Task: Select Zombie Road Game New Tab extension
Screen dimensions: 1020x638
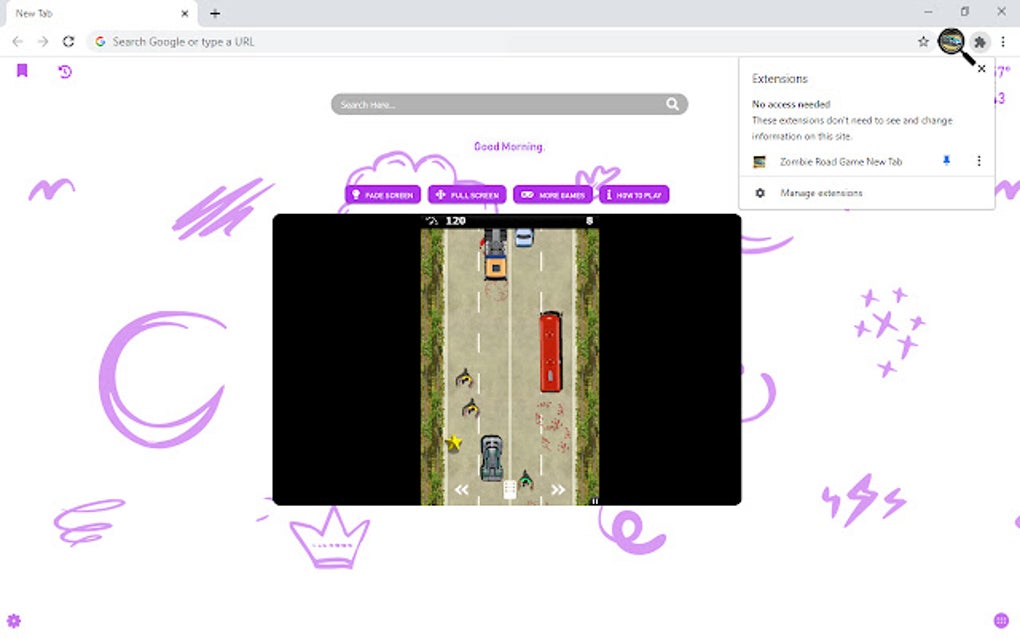Action: [840, 161]
